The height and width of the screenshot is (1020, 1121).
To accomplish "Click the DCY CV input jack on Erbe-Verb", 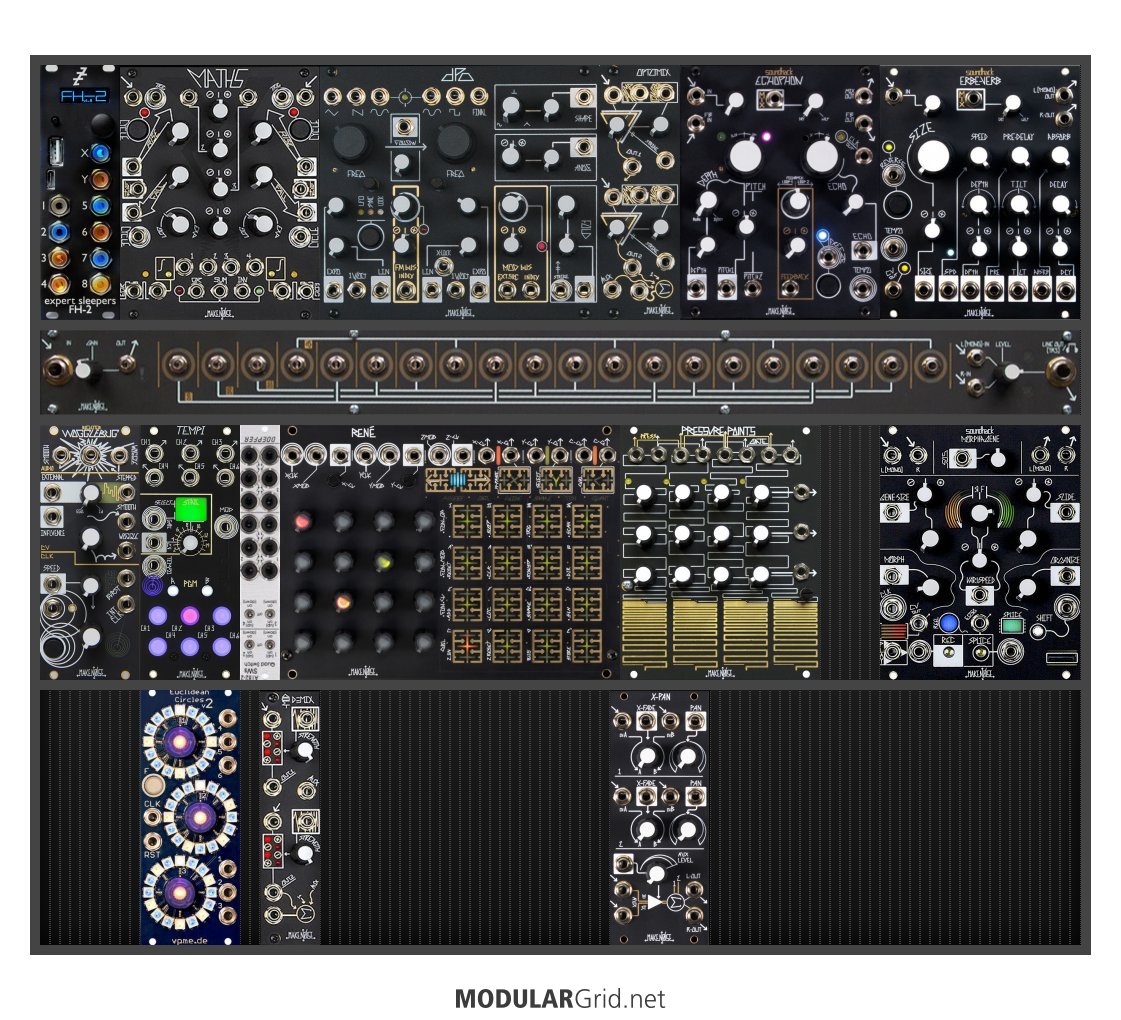I will click(1065, 290).
